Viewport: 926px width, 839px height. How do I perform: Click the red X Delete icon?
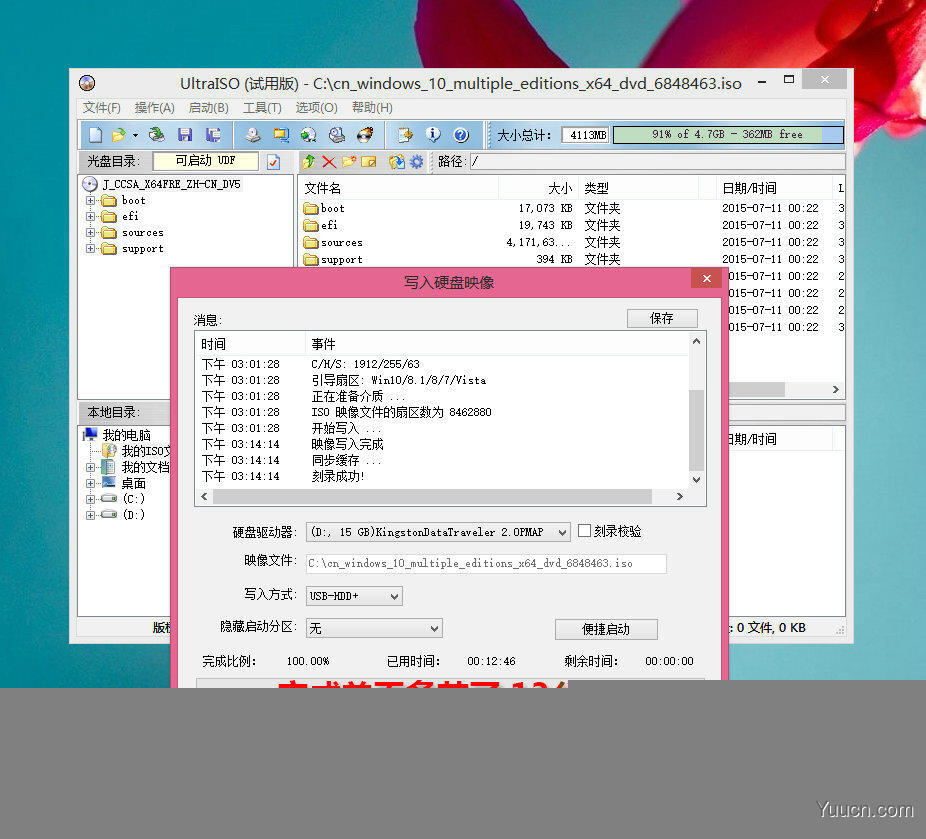329,161
